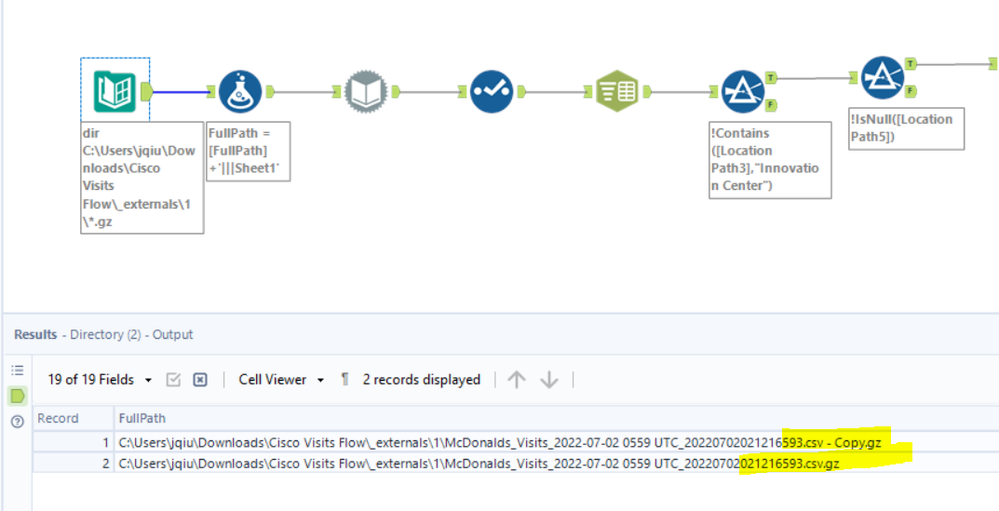999x511 pixels.
Task: Click the !IsNull Location Path5 annotation
Action: 906,129
